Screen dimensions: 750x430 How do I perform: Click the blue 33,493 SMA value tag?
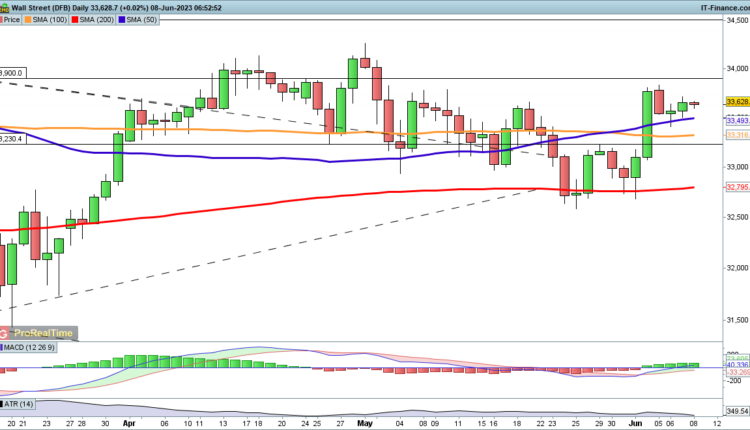pos(737,119)
